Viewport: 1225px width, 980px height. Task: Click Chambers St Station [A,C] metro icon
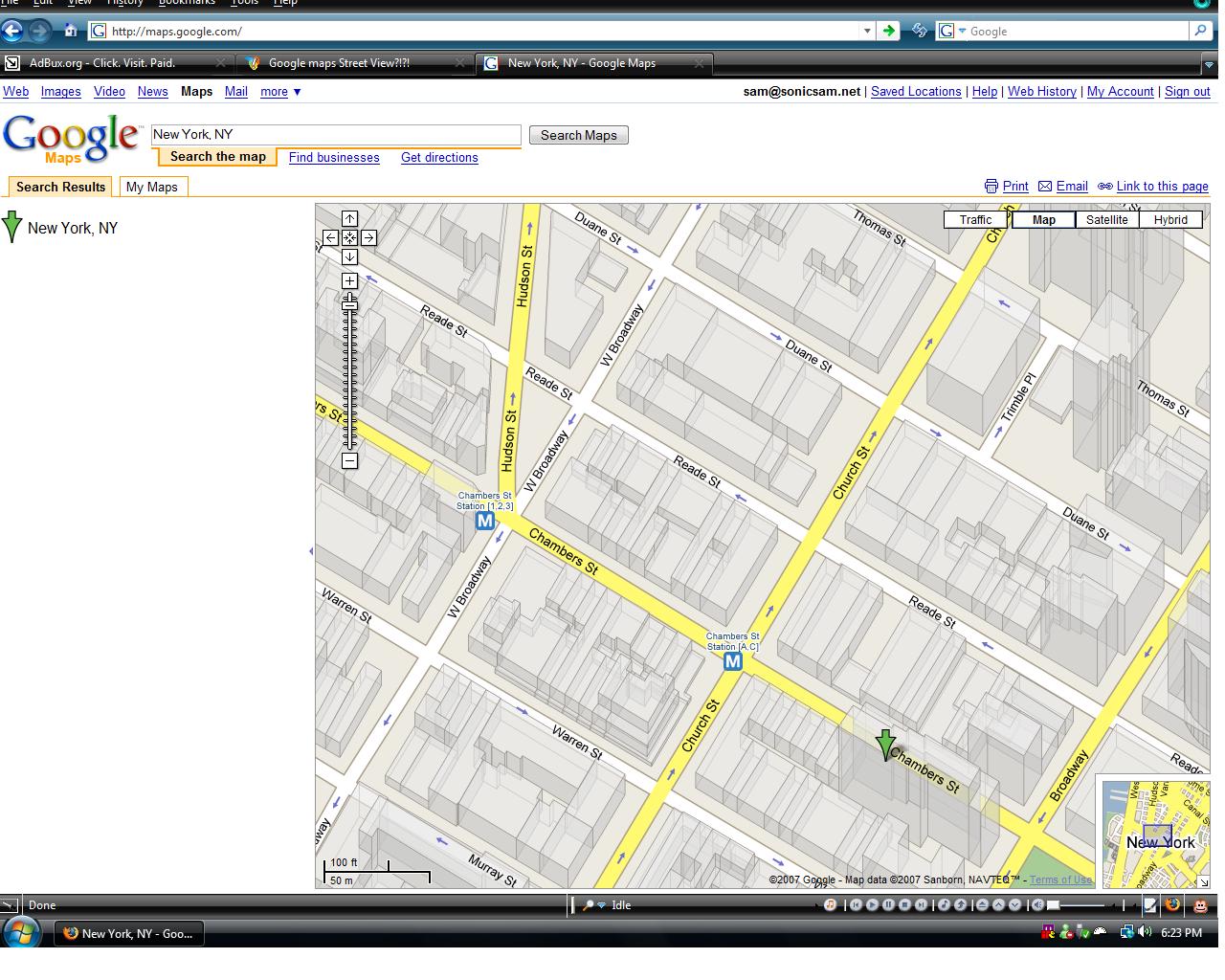pyautogui.click(x=732, y=661)
